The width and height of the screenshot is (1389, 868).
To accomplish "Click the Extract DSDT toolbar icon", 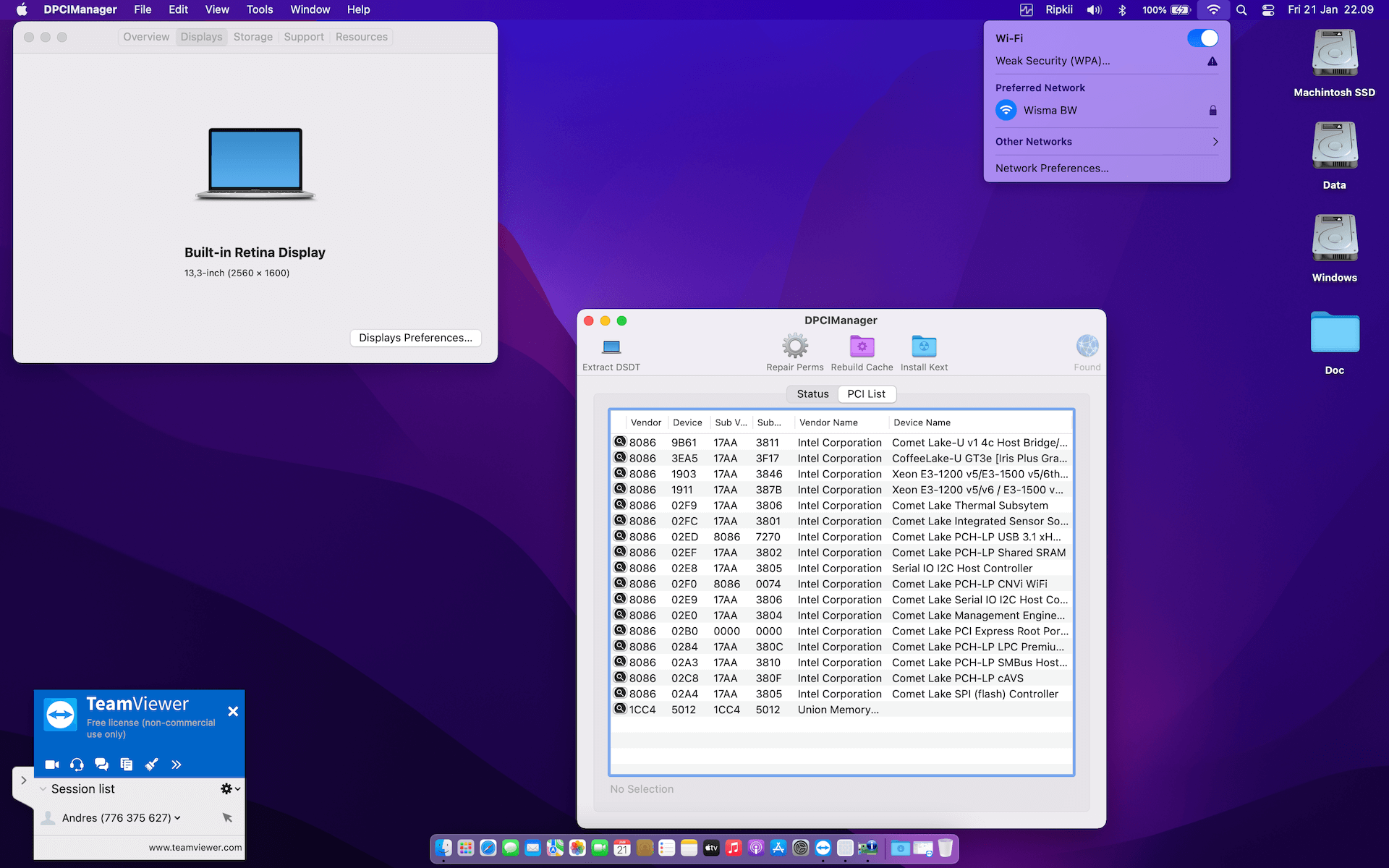I will 611,346.
